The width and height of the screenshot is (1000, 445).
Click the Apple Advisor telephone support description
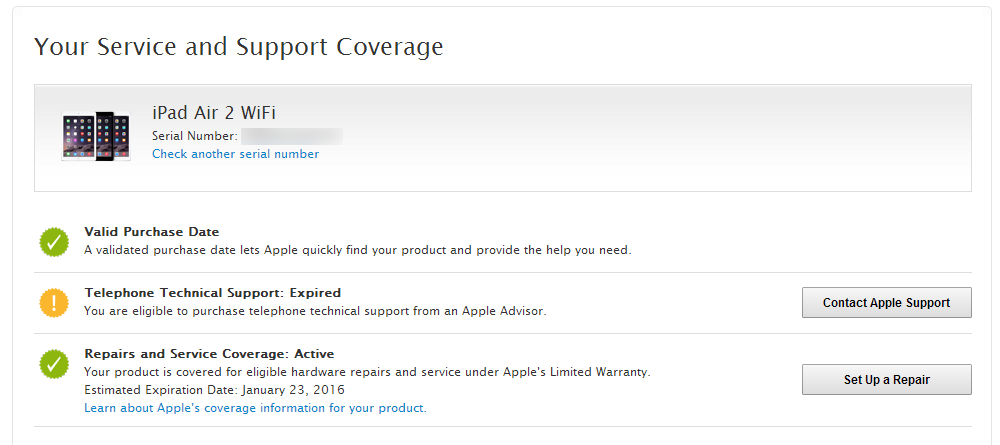pyautogui.click(x=315, y=311)
